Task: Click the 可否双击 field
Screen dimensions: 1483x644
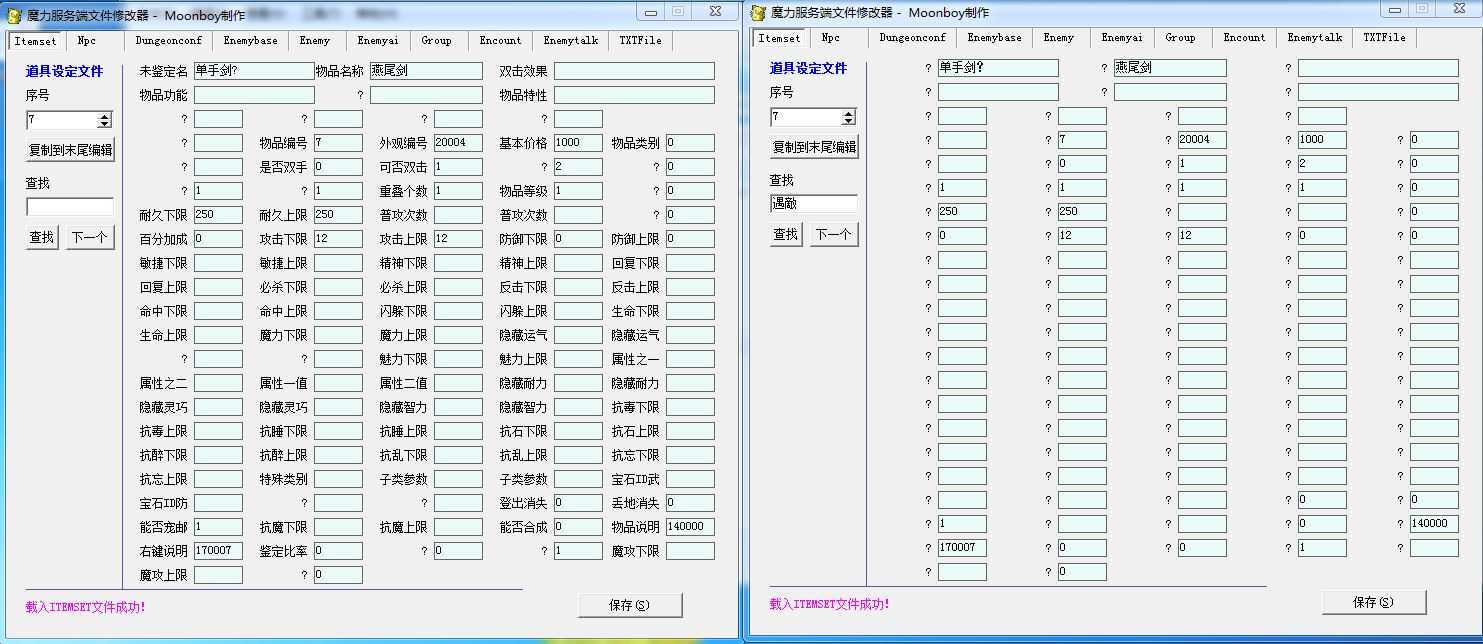Action: [458, 167]
